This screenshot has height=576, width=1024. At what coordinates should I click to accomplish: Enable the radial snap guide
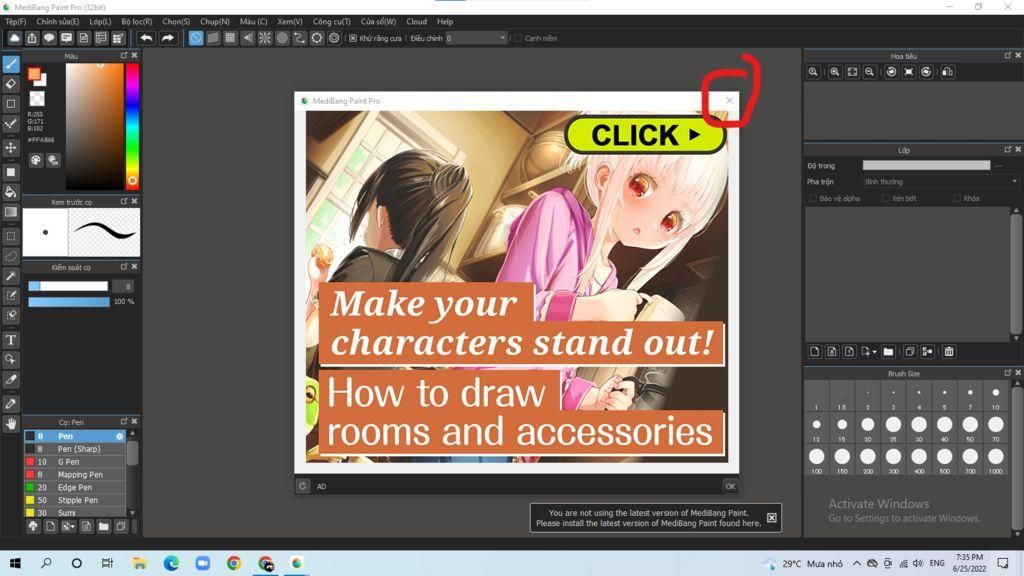tap(264, 38)
